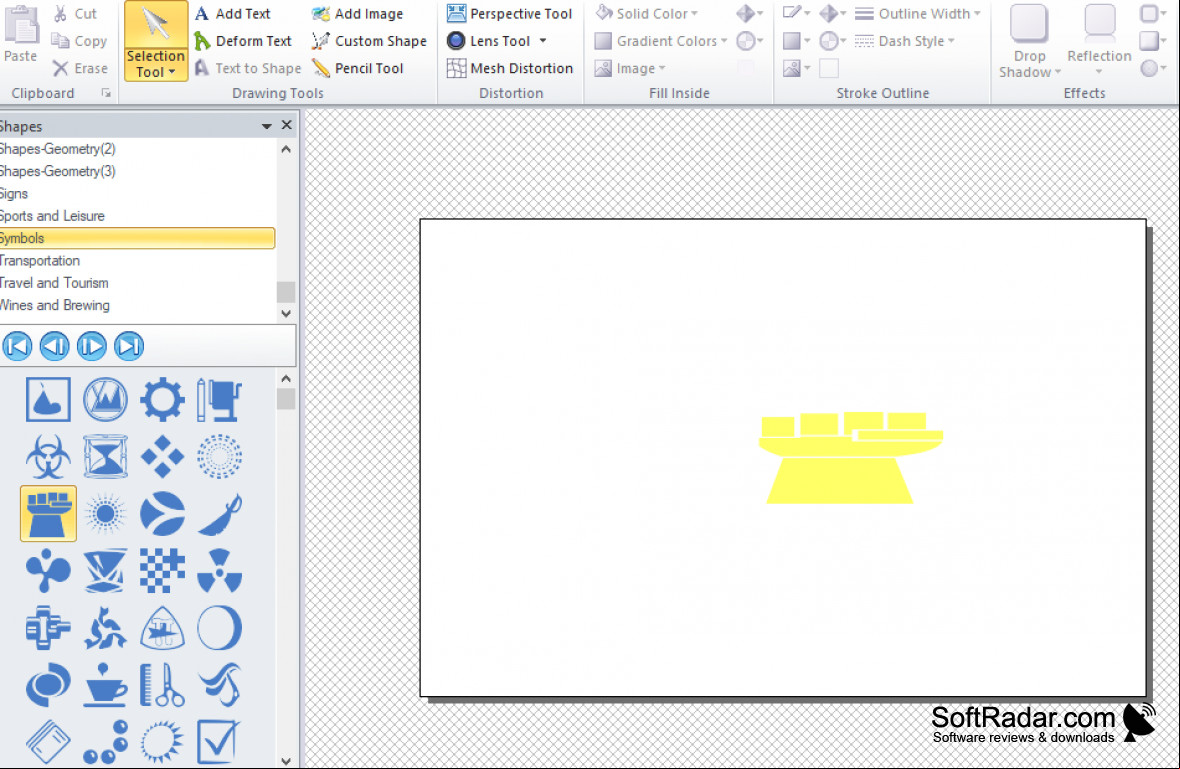The width and height of the screenshot is (1180, 769).
Task: Open the Shapes panel dropdown arrow
Action: (266, 126)
